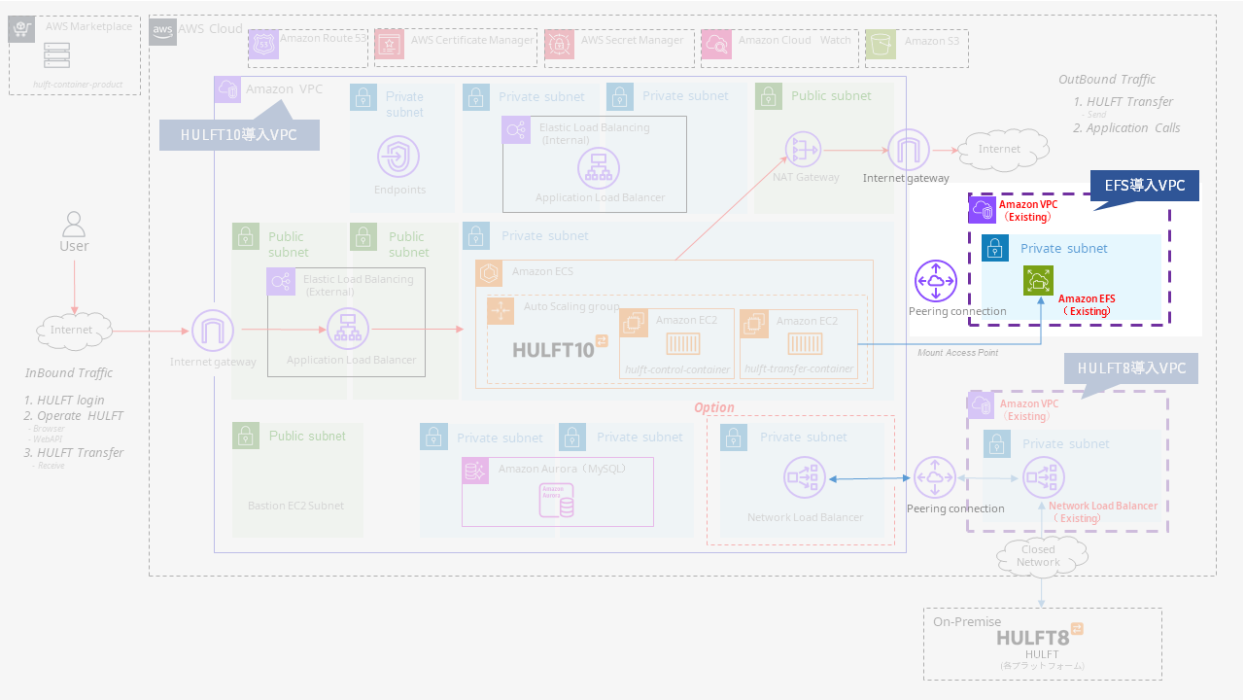This screenshot has width=1244, height=700.
Task: Select the AWS Secret Manager icon
Action: pyautogui.click(x=559, y=43)
